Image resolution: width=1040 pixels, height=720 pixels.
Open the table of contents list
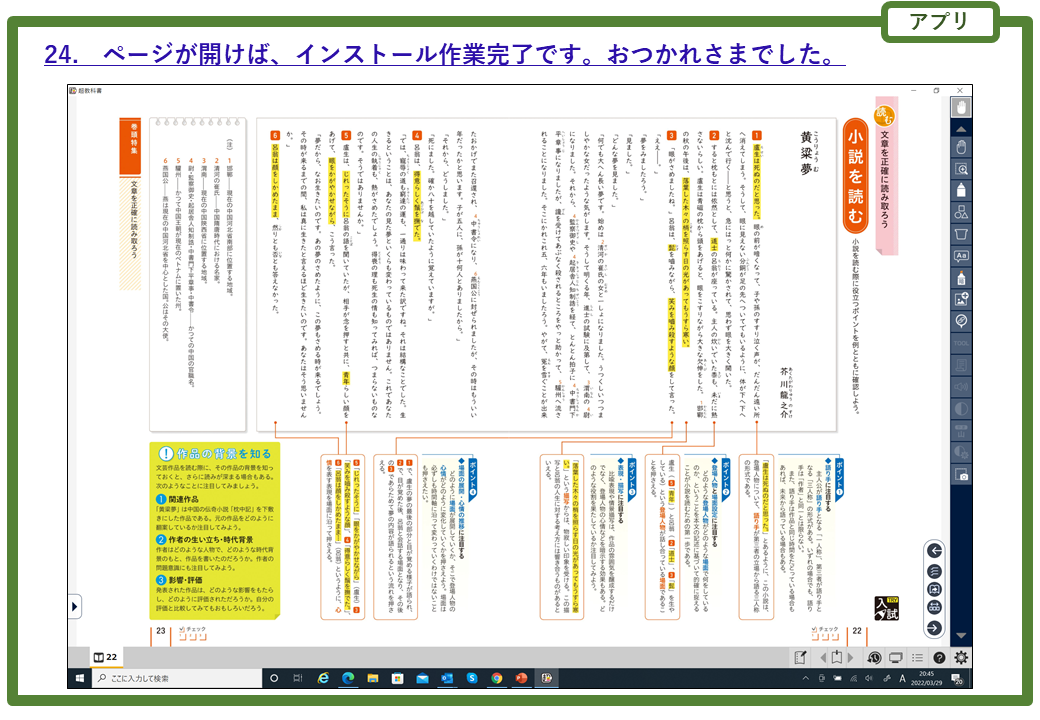point(917,658)
